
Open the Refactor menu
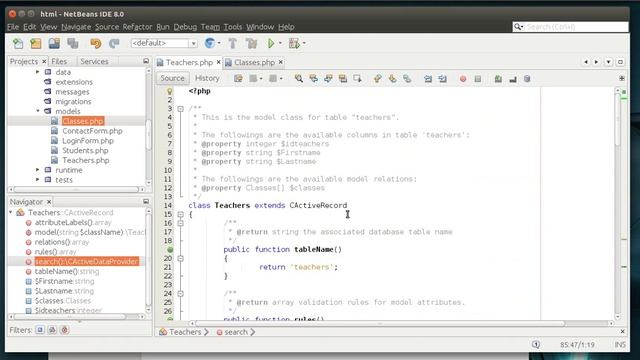point(137,27)
